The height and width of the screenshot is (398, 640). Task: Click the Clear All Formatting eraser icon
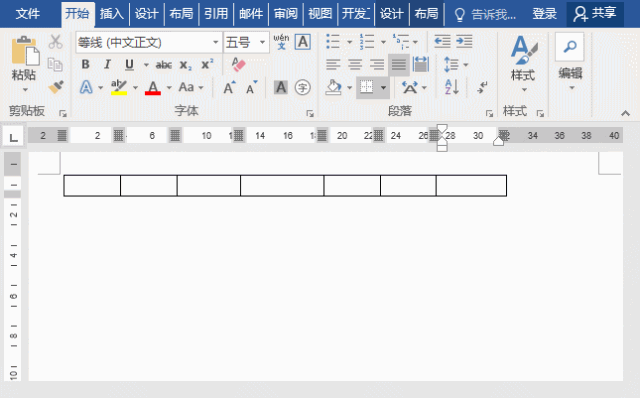[238, 64]
